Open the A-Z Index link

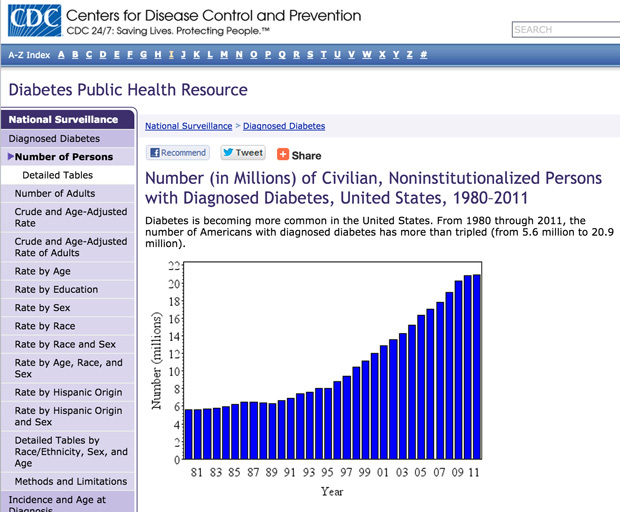(x=29, y=54)
